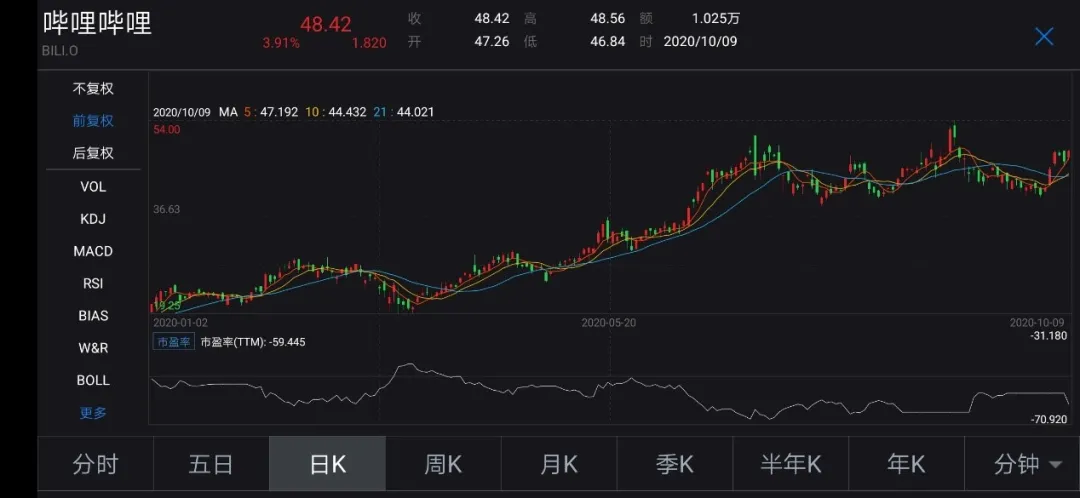The height and width of the screenshot is (498, 1080).
Task: Click the 哔哩哔哩 stock name
Action: point(97,23)
